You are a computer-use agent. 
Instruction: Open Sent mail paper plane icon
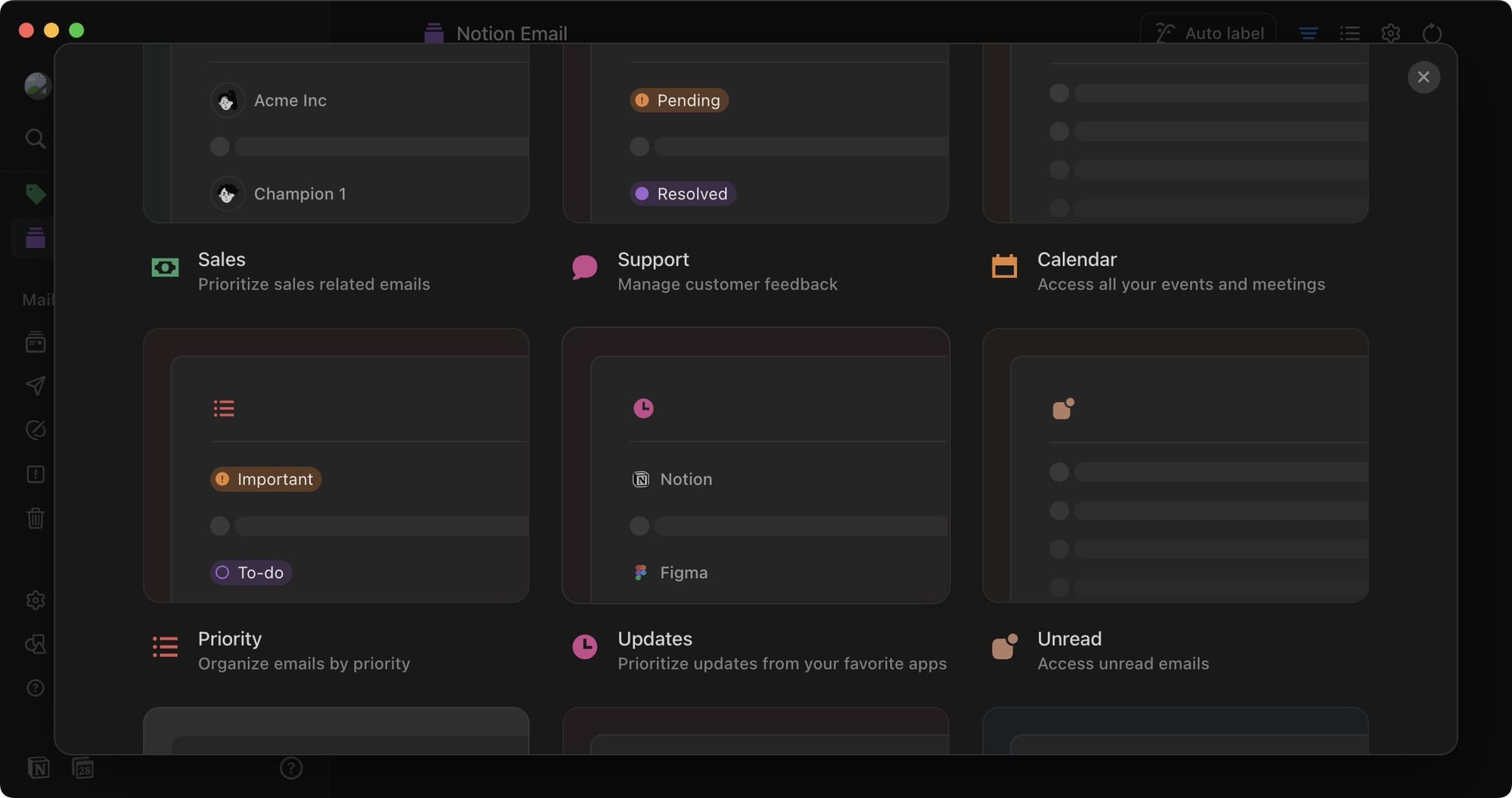click(36, 386)
